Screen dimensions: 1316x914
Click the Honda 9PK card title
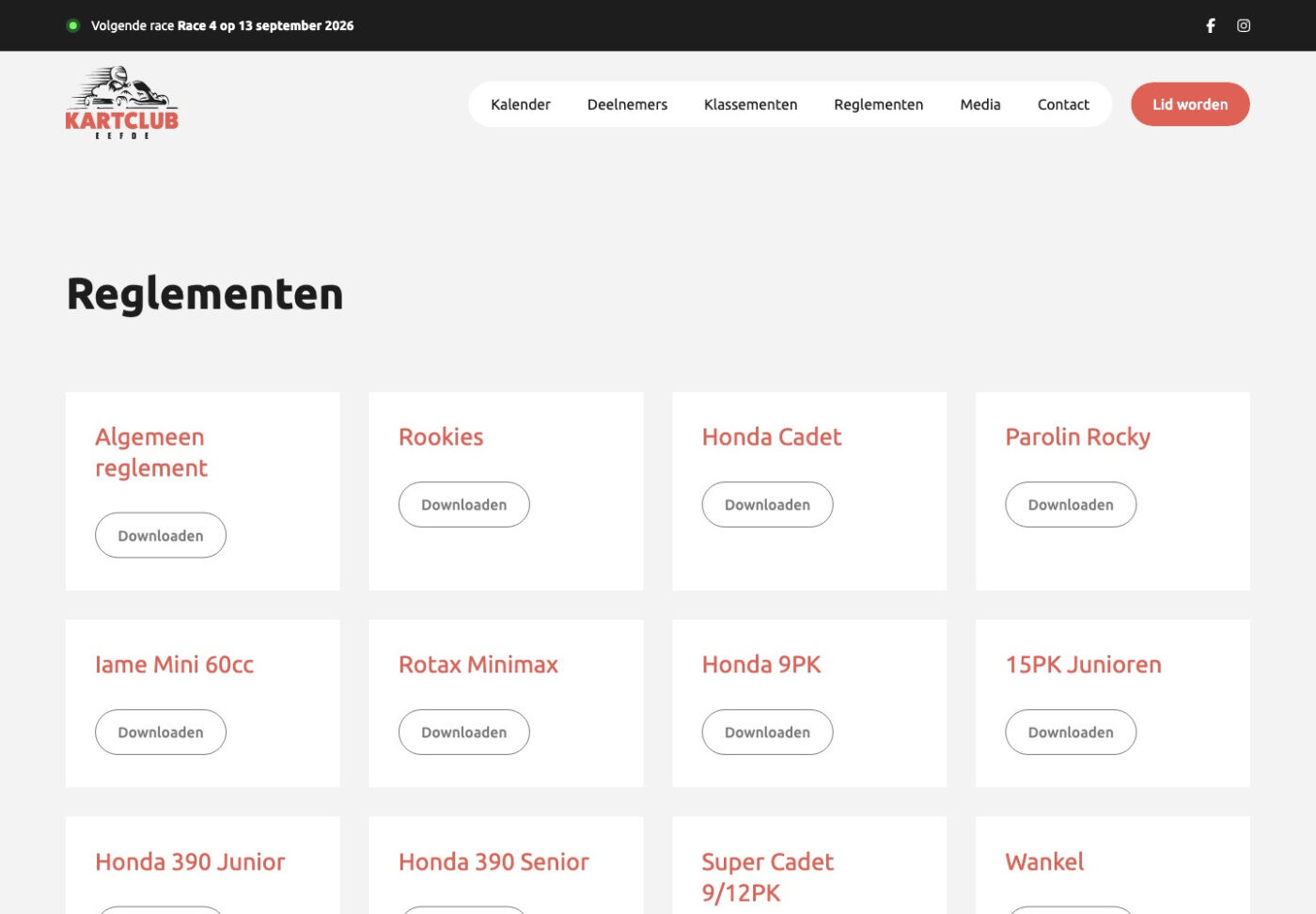[761, 664]
